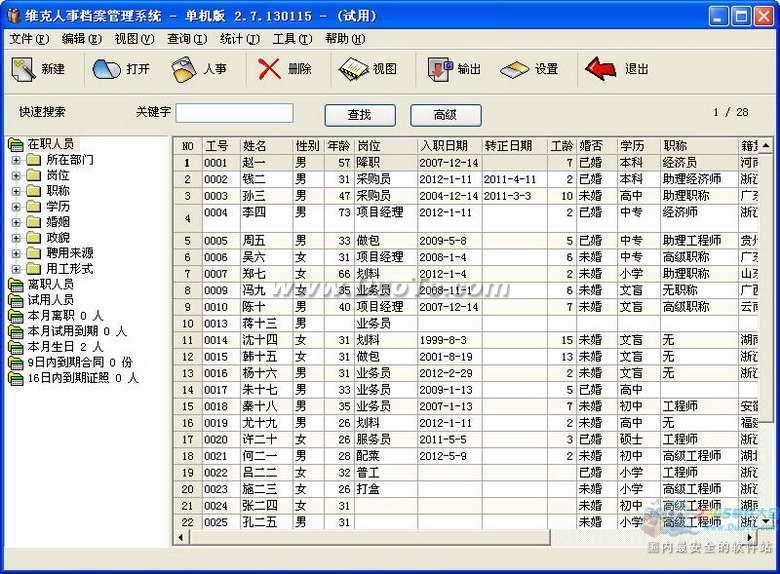This screenshot has width=780, height=574.
Task: Open the 编辑(E) menu
Action: (x=82, y=39)
